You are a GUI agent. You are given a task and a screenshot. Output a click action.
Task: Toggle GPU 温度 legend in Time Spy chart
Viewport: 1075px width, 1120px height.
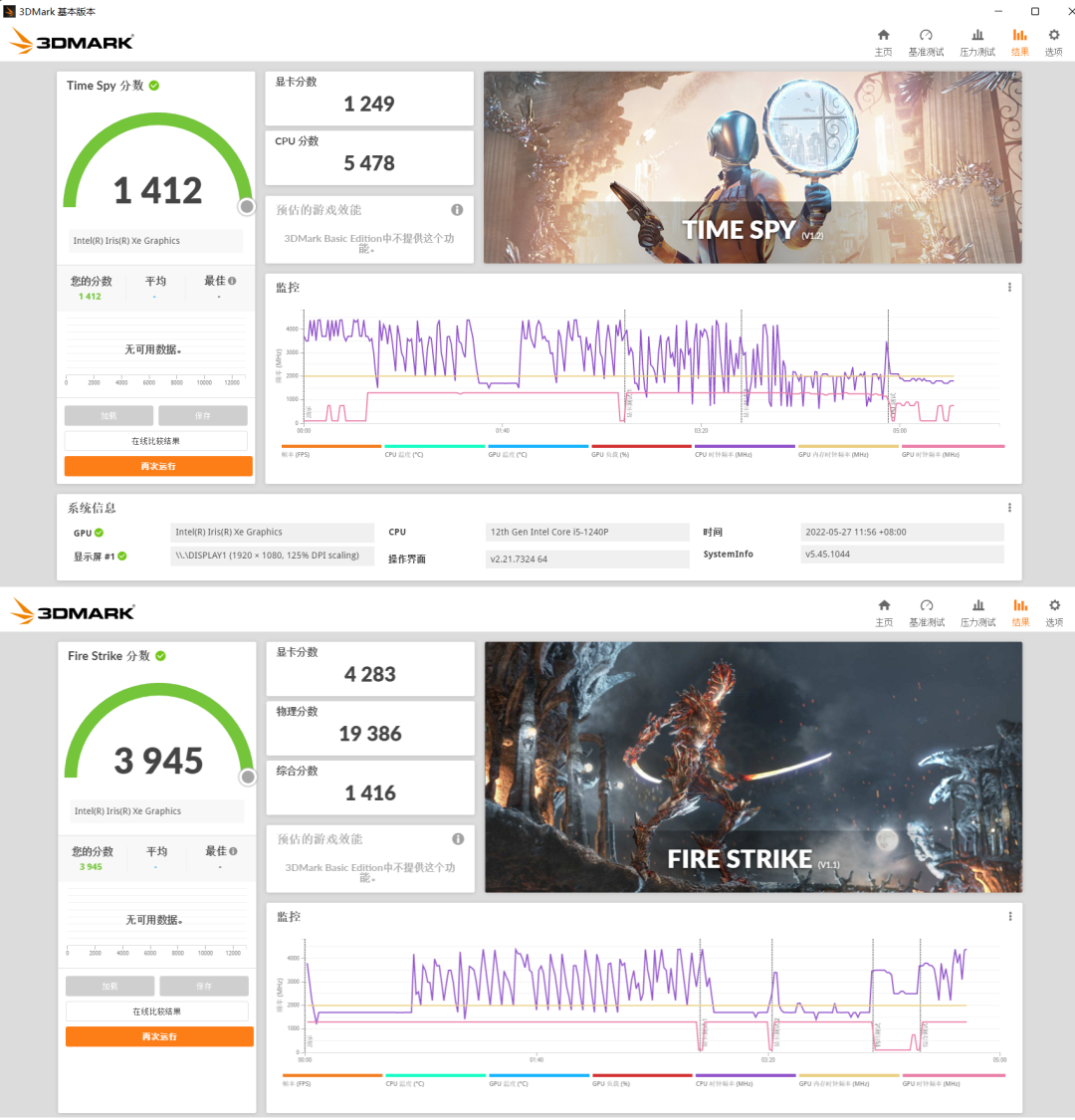click(x=537, y=451)
